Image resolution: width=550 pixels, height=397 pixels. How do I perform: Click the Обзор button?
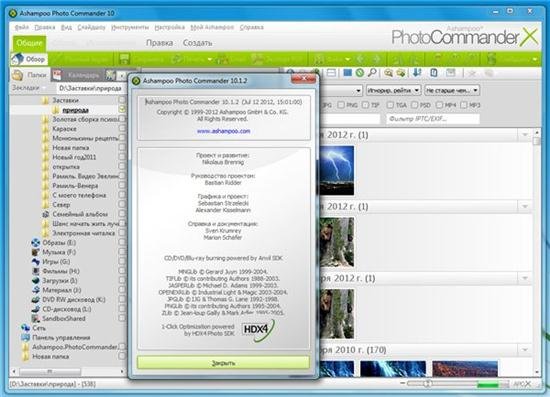coord(29,59)
